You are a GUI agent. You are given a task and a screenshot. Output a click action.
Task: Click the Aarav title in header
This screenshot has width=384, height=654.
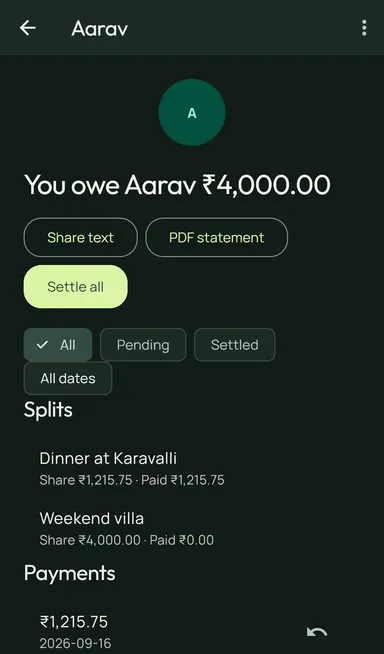pos(100,28)
